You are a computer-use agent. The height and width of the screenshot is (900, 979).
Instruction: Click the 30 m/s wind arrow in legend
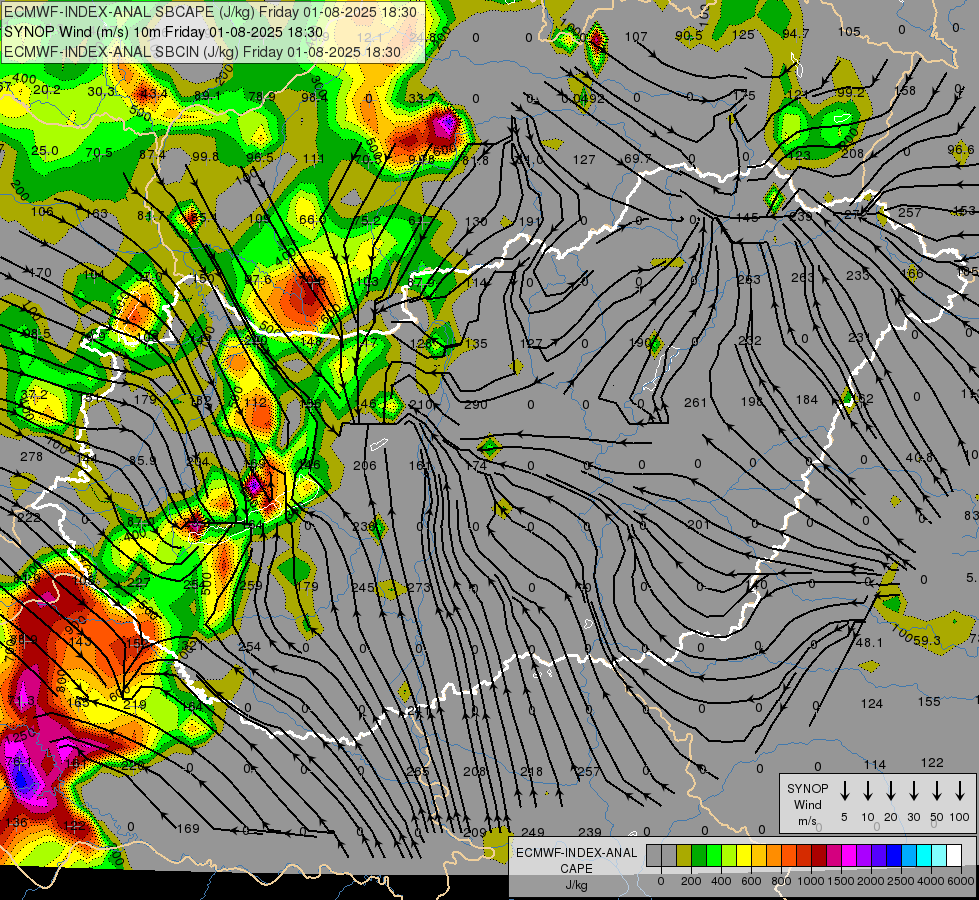913,791
